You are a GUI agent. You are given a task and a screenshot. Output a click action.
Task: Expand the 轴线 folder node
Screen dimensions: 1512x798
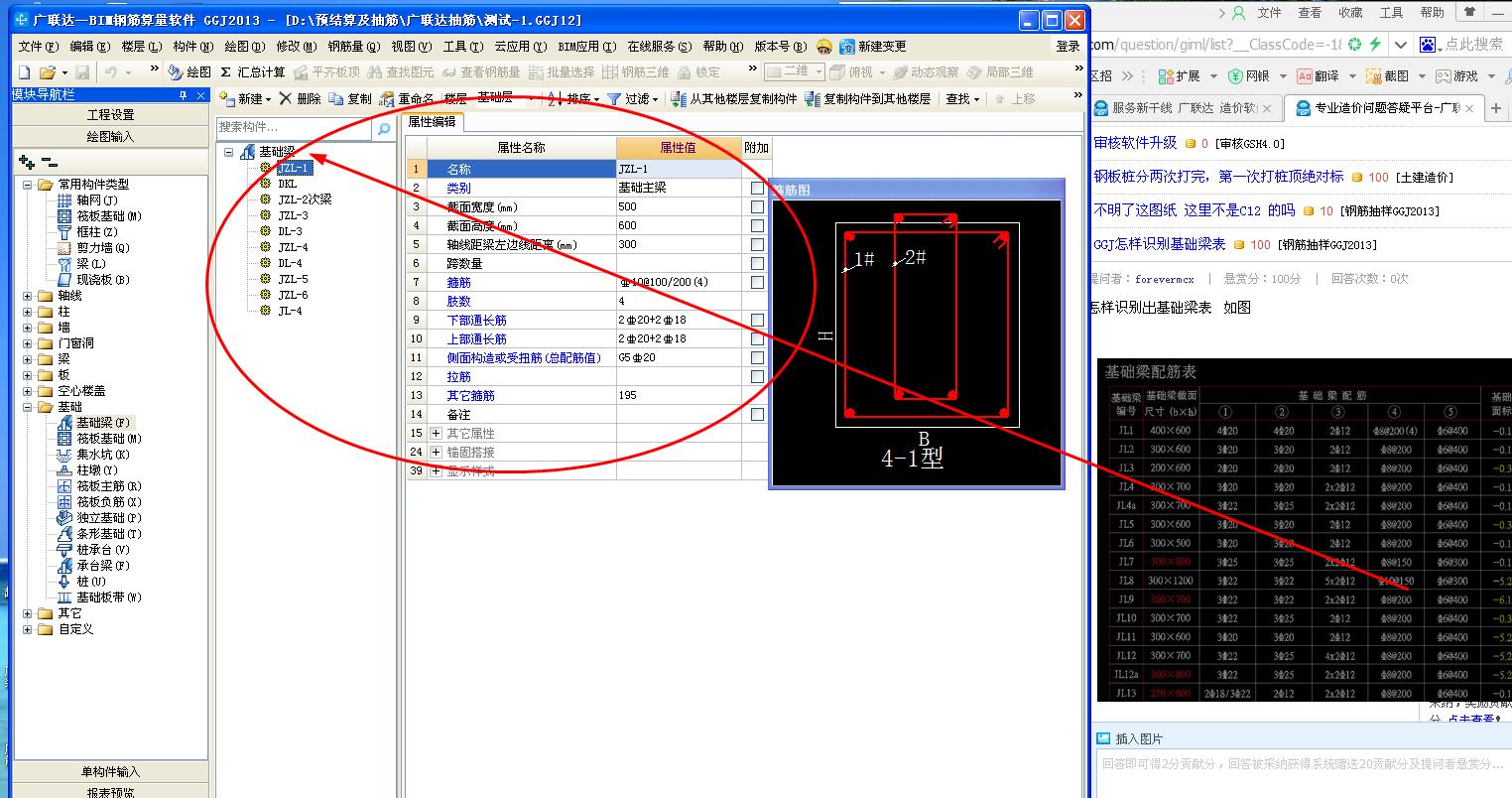pos(28,296)
